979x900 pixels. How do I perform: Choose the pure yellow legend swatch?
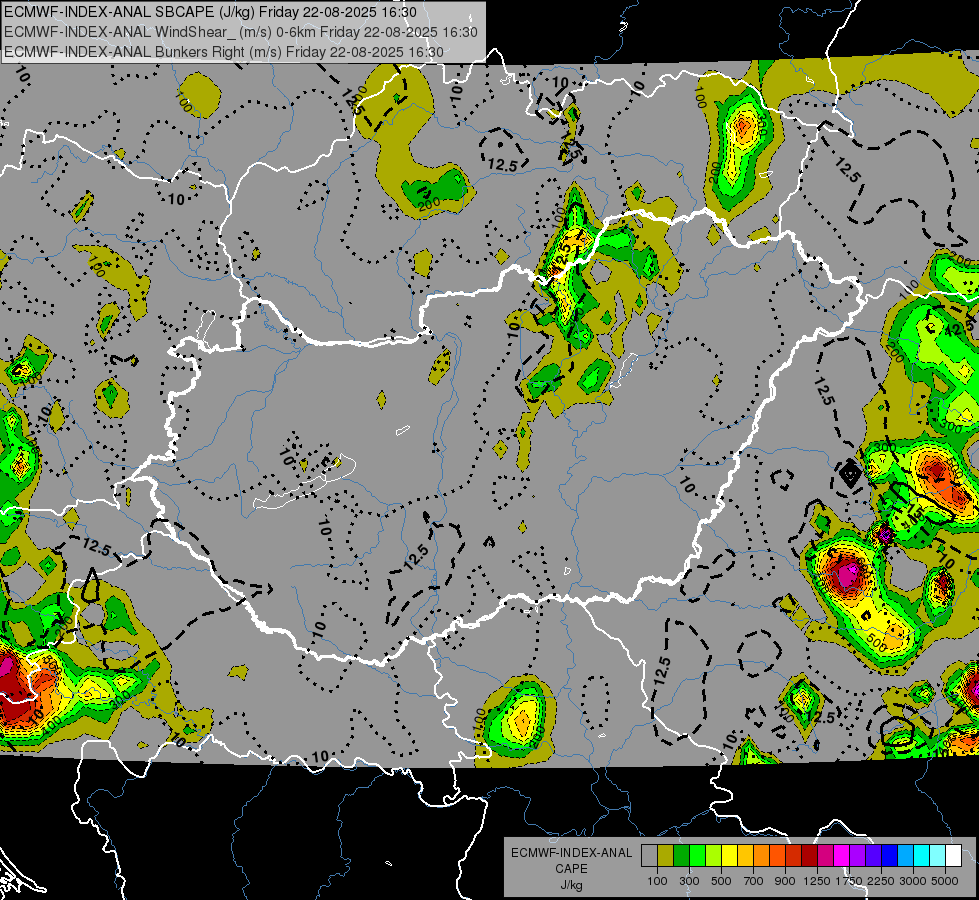[729, 856]
